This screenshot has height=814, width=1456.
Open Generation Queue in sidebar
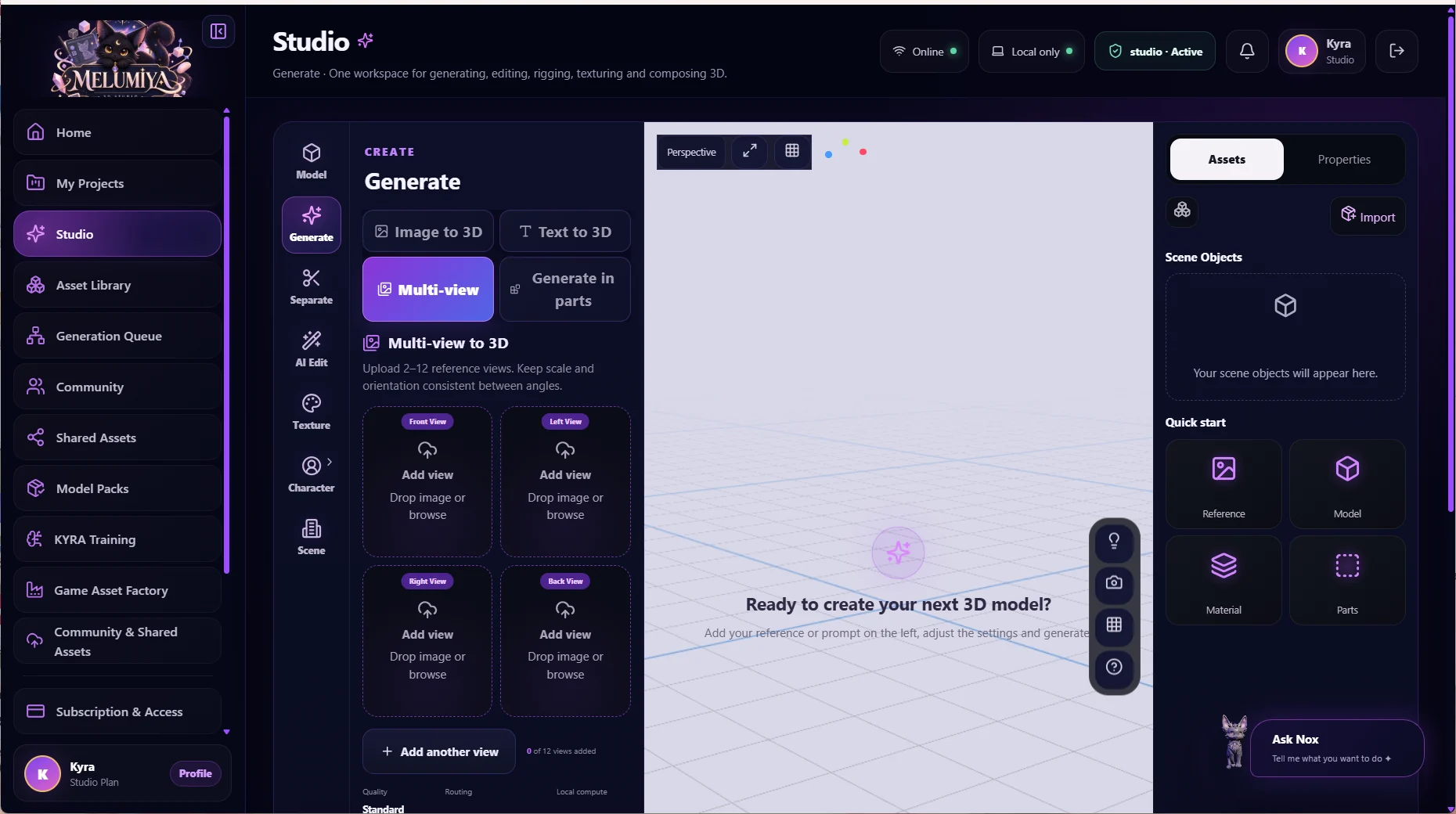pos(117,336)
